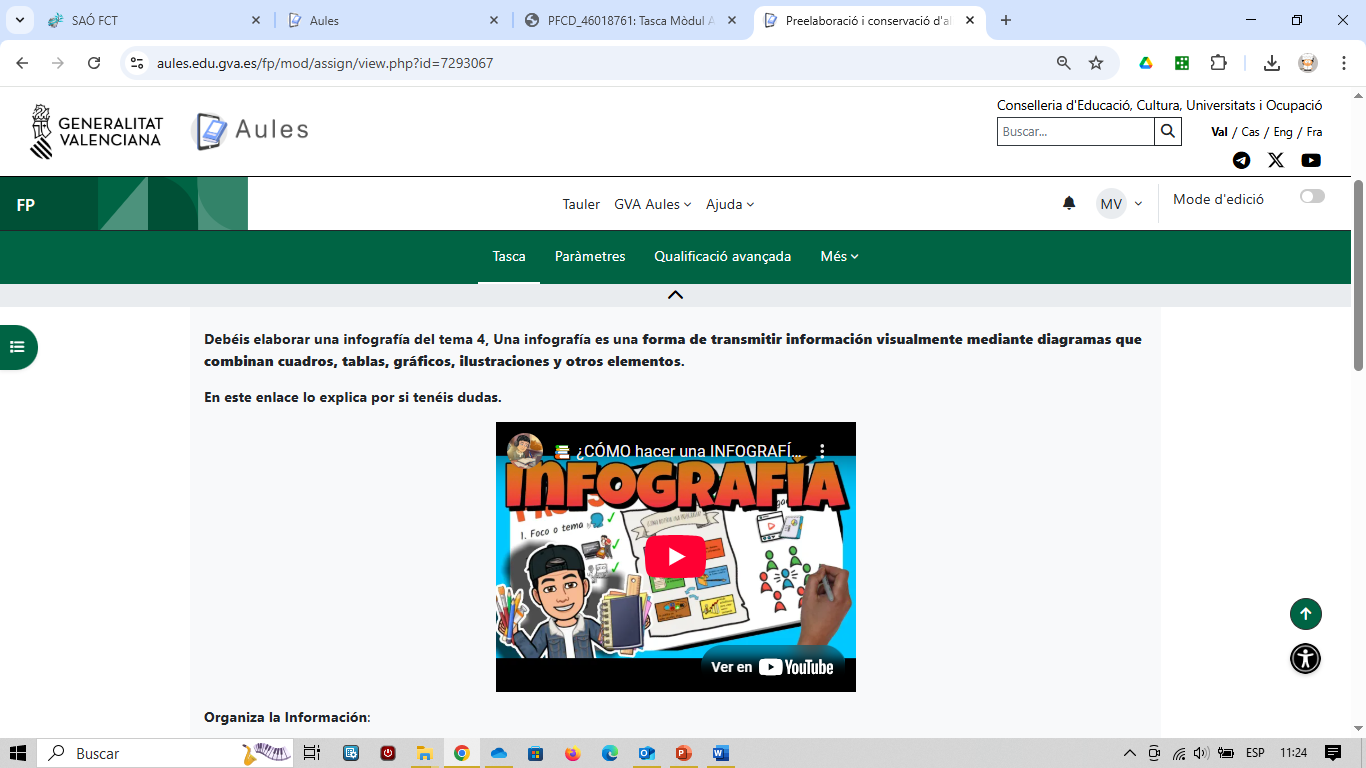Switch language to Cas
This screenshot has height=768, width=1366.
pos(1250,132)
